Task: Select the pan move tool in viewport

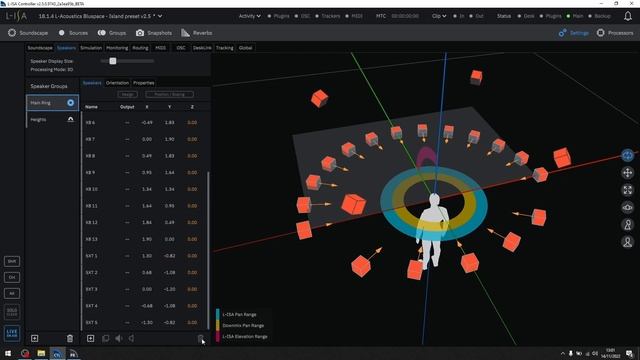Action: pos(627,173)
